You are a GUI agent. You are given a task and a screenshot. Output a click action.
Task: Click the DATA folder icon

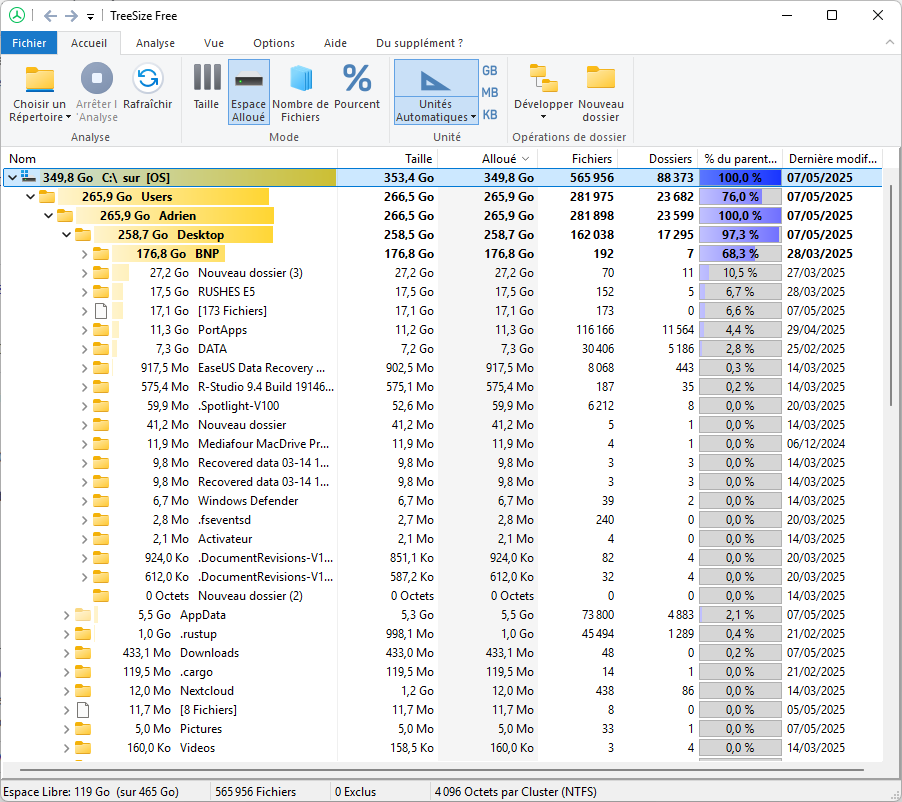[101, 349]
